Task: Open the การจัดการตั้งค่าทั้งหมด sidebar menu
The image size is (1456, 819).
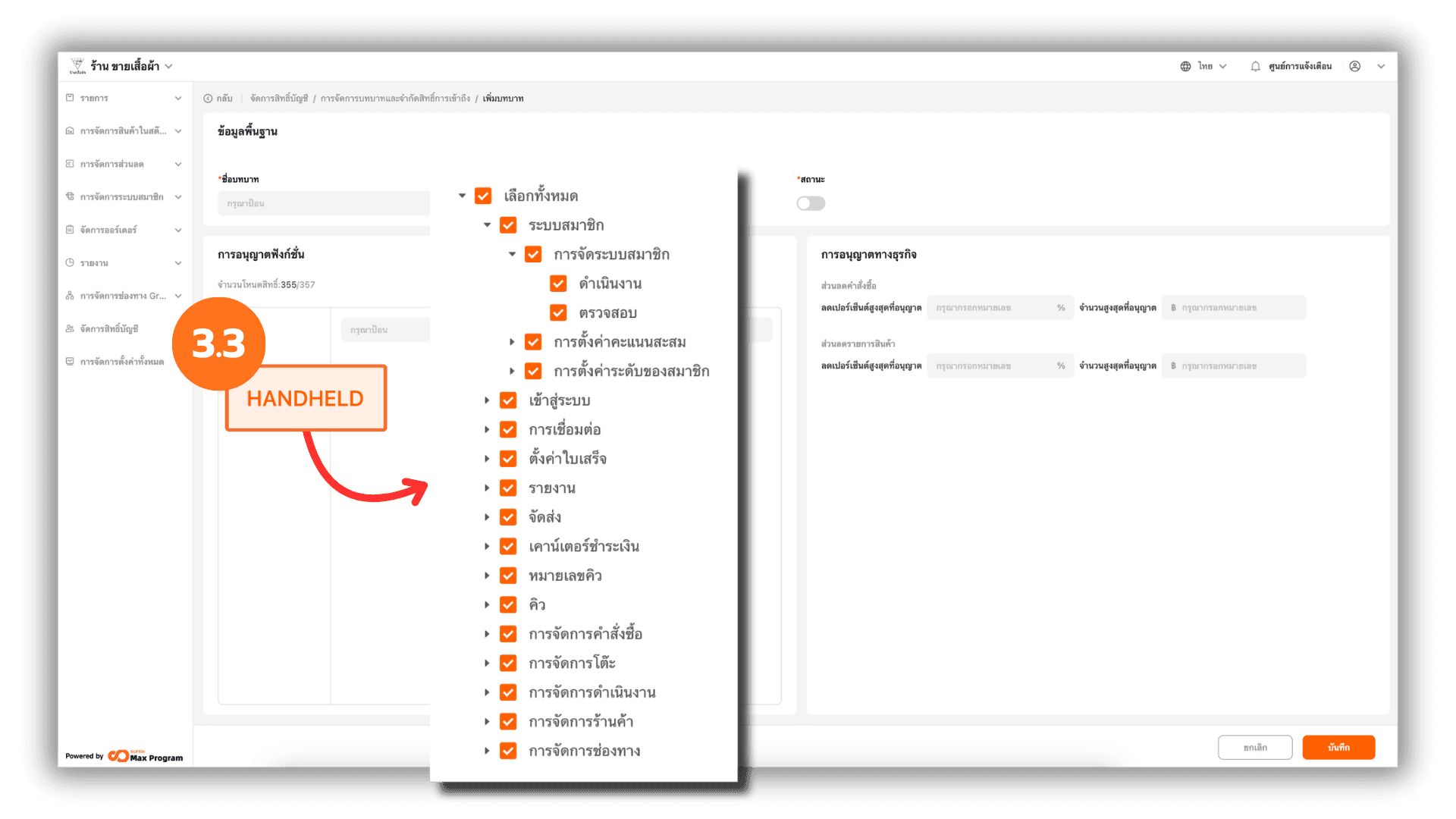Action: (121, 362)
